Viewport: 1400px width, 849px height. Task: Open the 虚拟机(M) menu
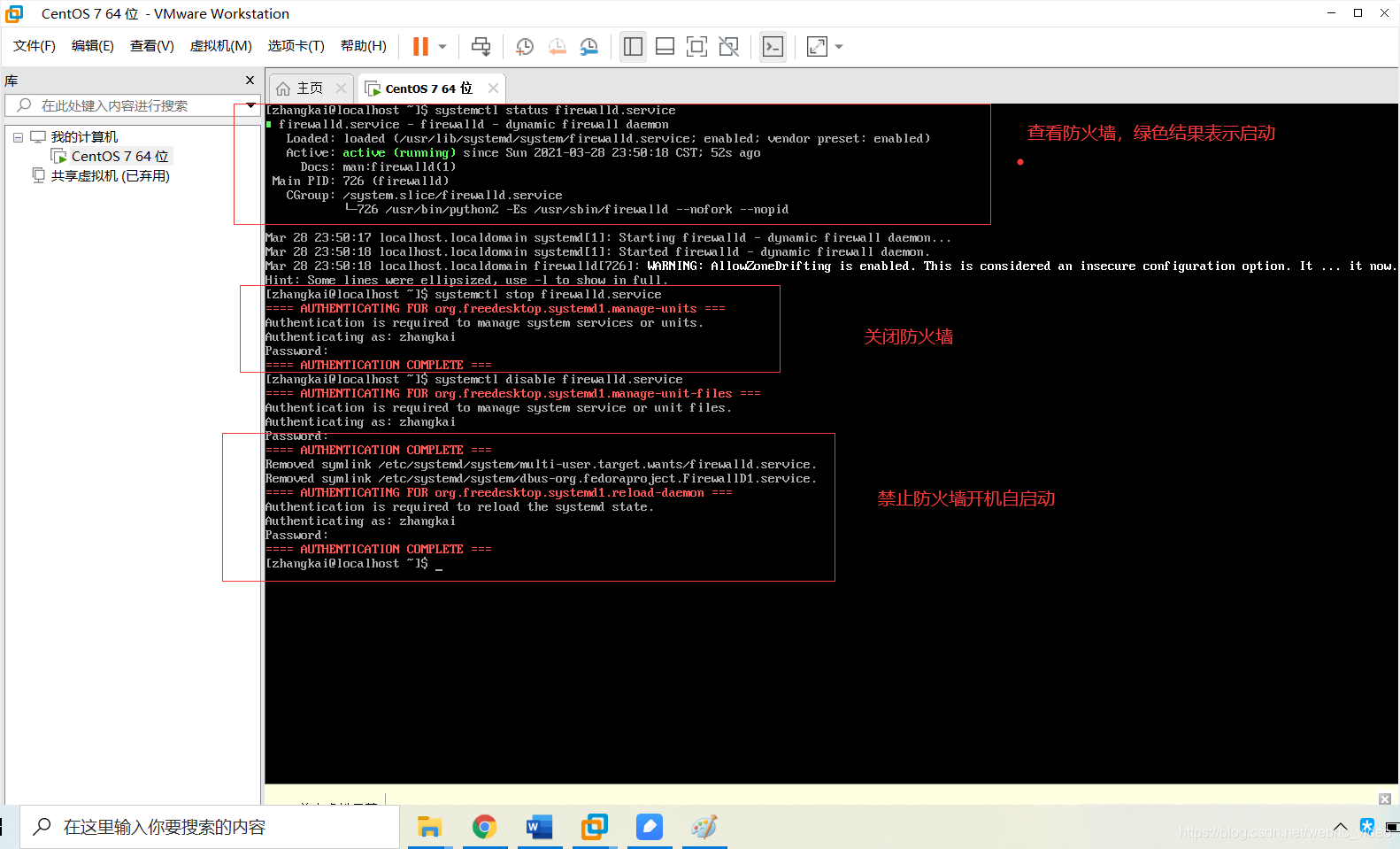click(x=221, y=46)
